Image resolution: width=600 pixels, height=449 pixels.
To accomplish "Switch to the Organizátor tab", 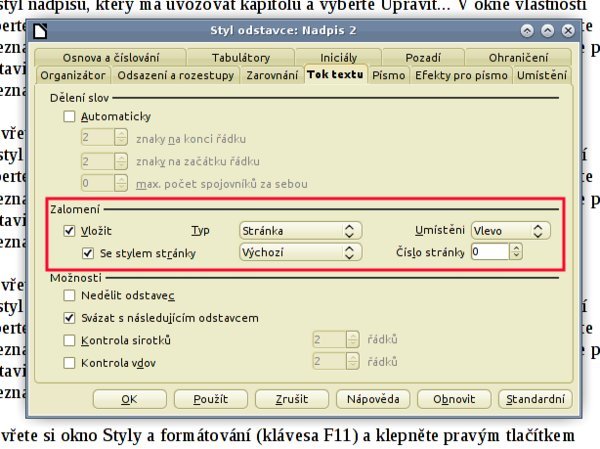I will (x=73, y=75).
